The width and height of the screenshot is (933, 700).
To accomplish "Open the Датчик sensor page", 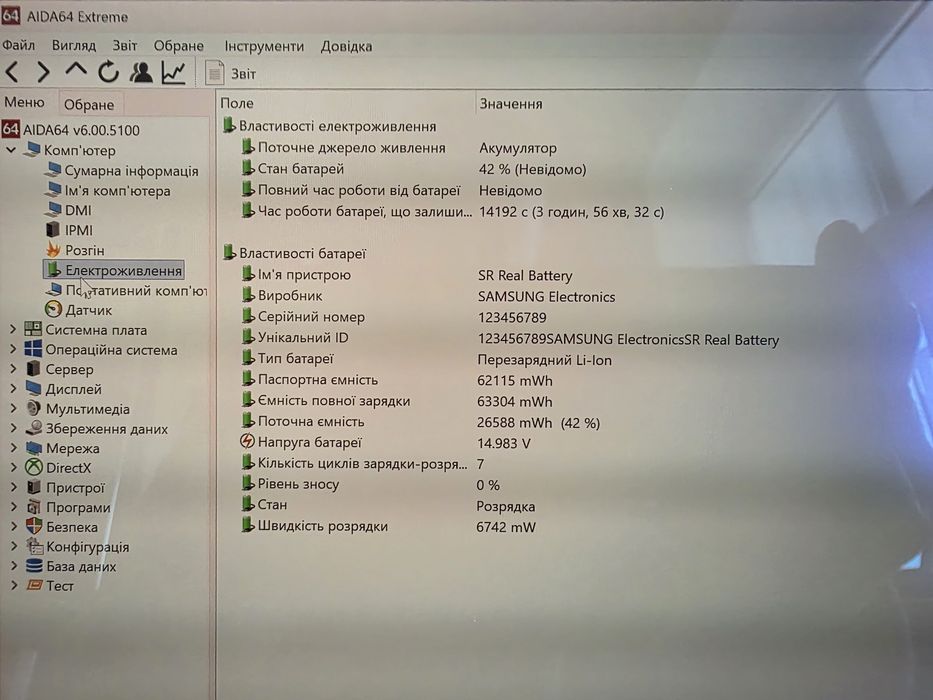I will point(89,310).
